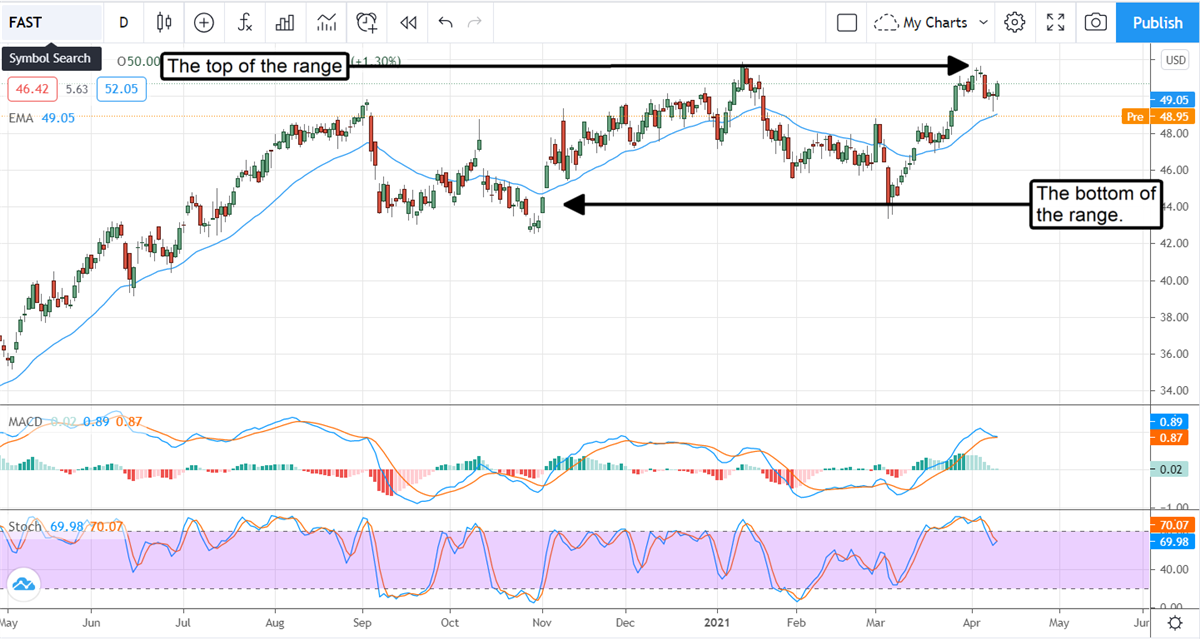
Task: Undo the last chart action
Action: point(445,22)
